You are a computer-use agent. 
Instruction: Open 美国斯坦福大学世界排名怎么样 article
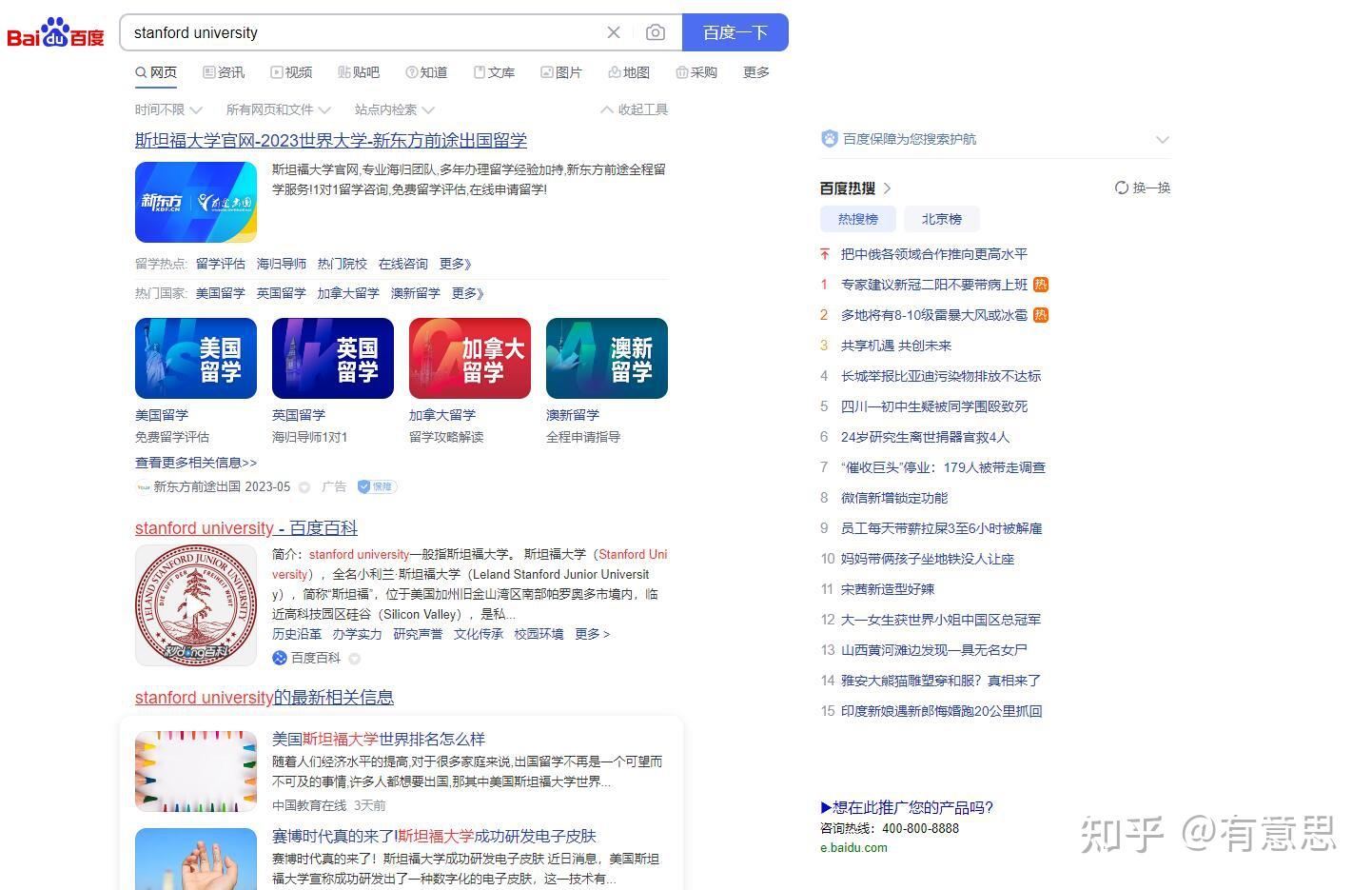tap(379, 739)
